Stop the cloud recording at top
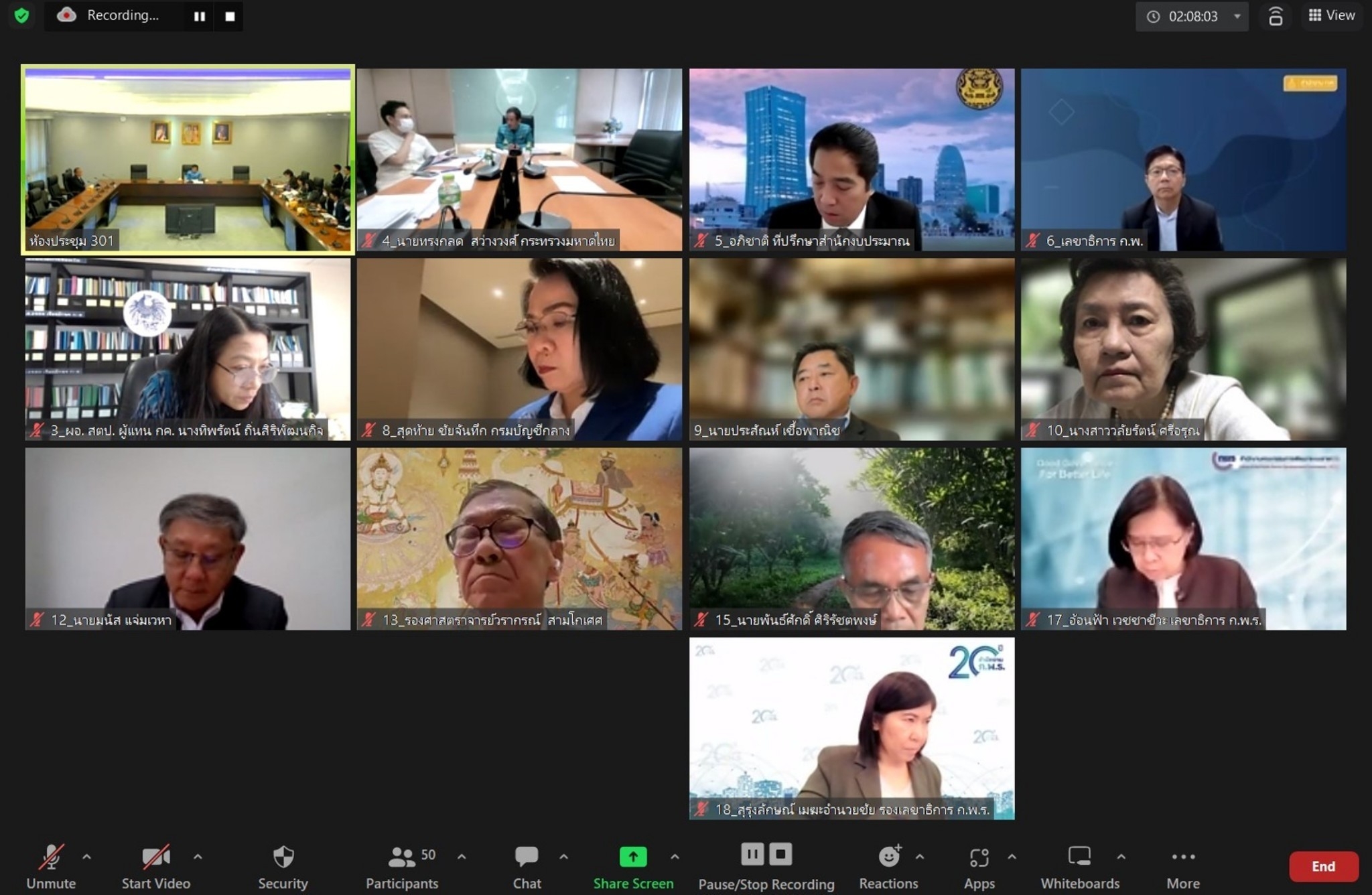The width and height of the screenshot is (1372, 895). pyautogui.click(x=230, y=16)
